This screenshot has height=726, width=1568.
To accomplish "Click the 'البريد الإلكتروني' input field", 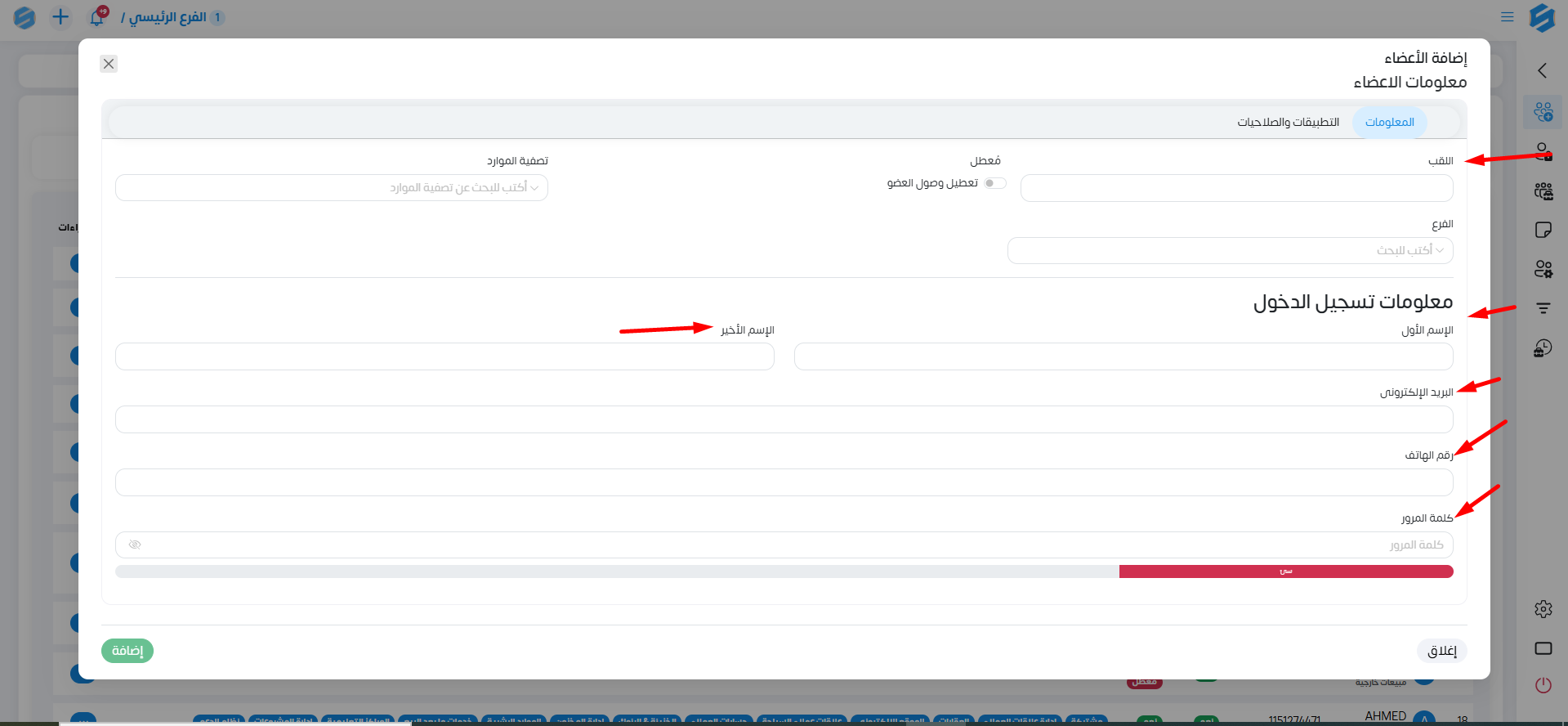I will click(x=784, y=419).
